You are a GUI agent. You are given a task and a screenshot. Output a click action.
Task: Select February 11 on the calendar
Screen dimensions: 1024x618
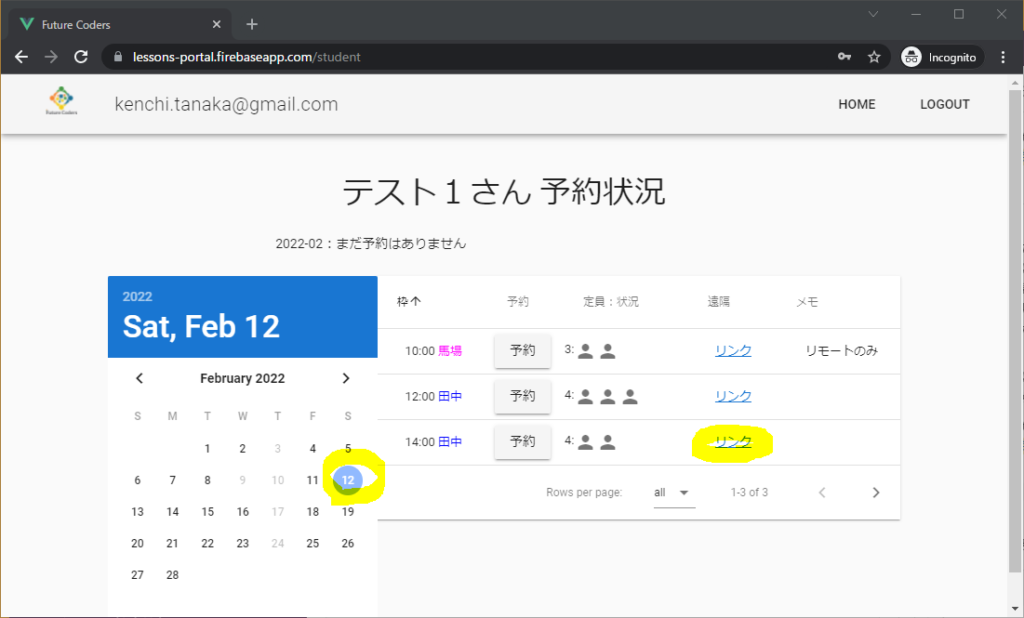(x=313, y=480)
